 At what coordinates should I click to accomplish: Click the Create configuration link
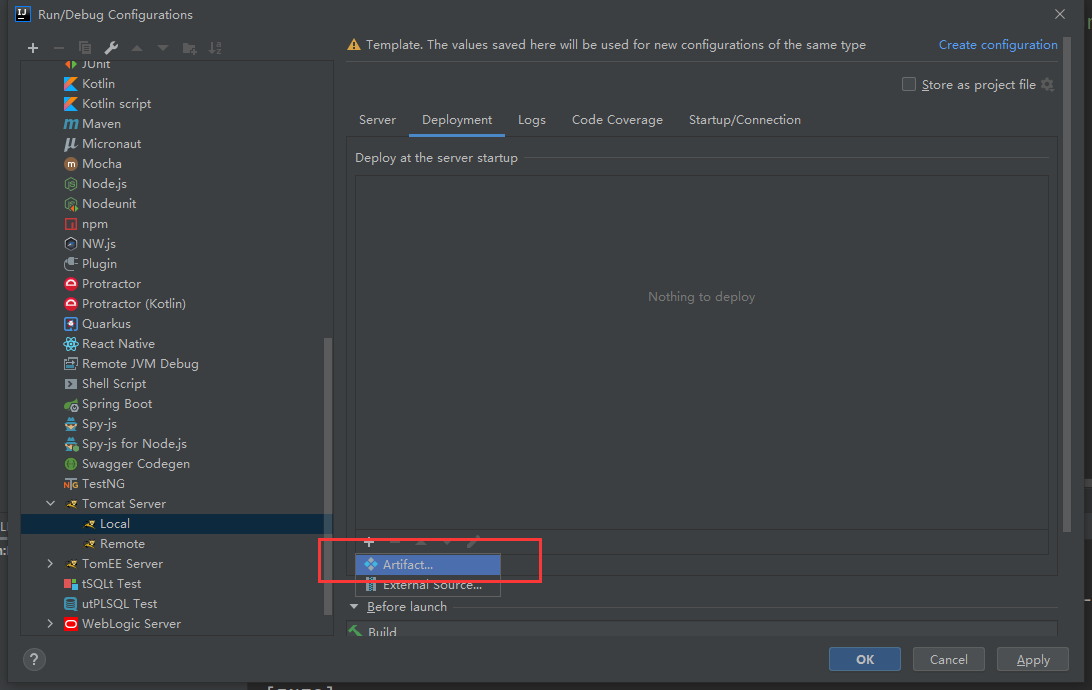click(998, 45)
